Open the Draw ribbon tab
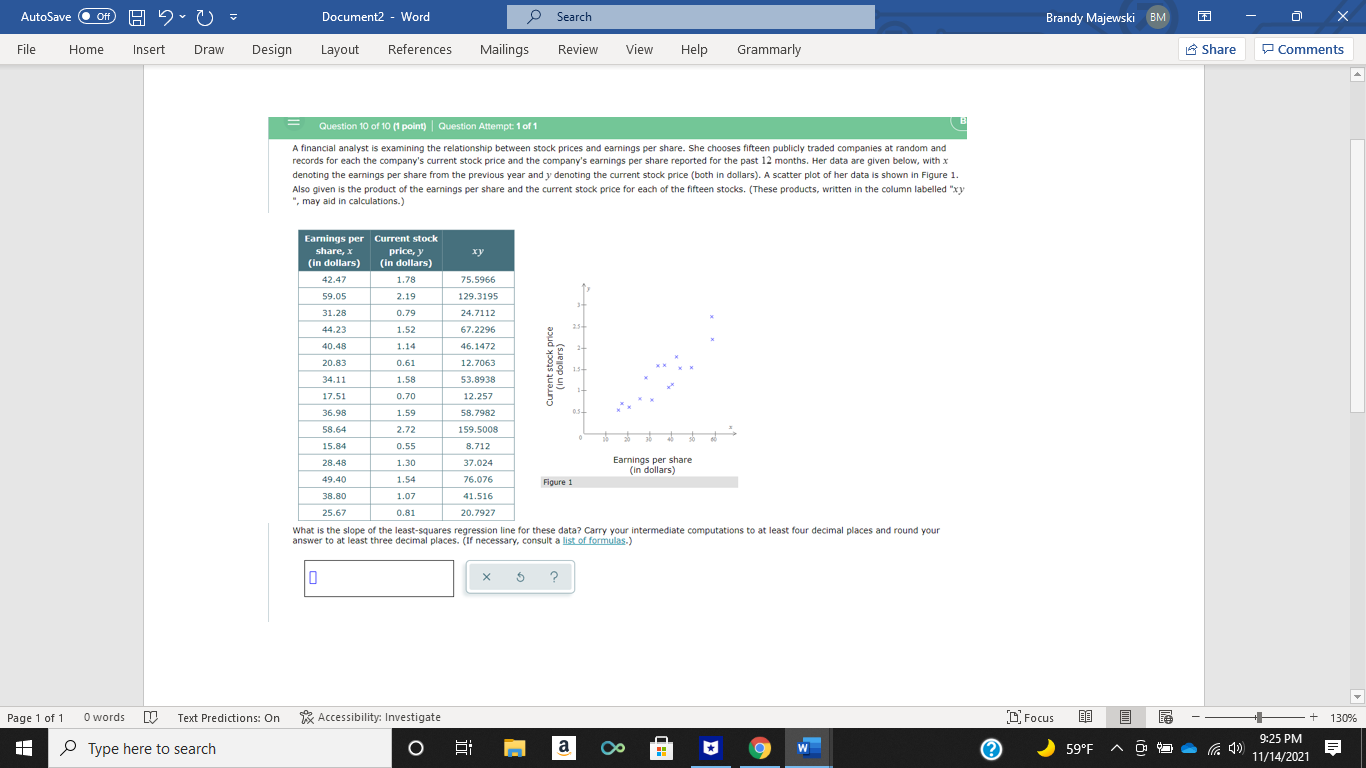The height and width of the screenshot is (768, 1366). tap(209, 49)
